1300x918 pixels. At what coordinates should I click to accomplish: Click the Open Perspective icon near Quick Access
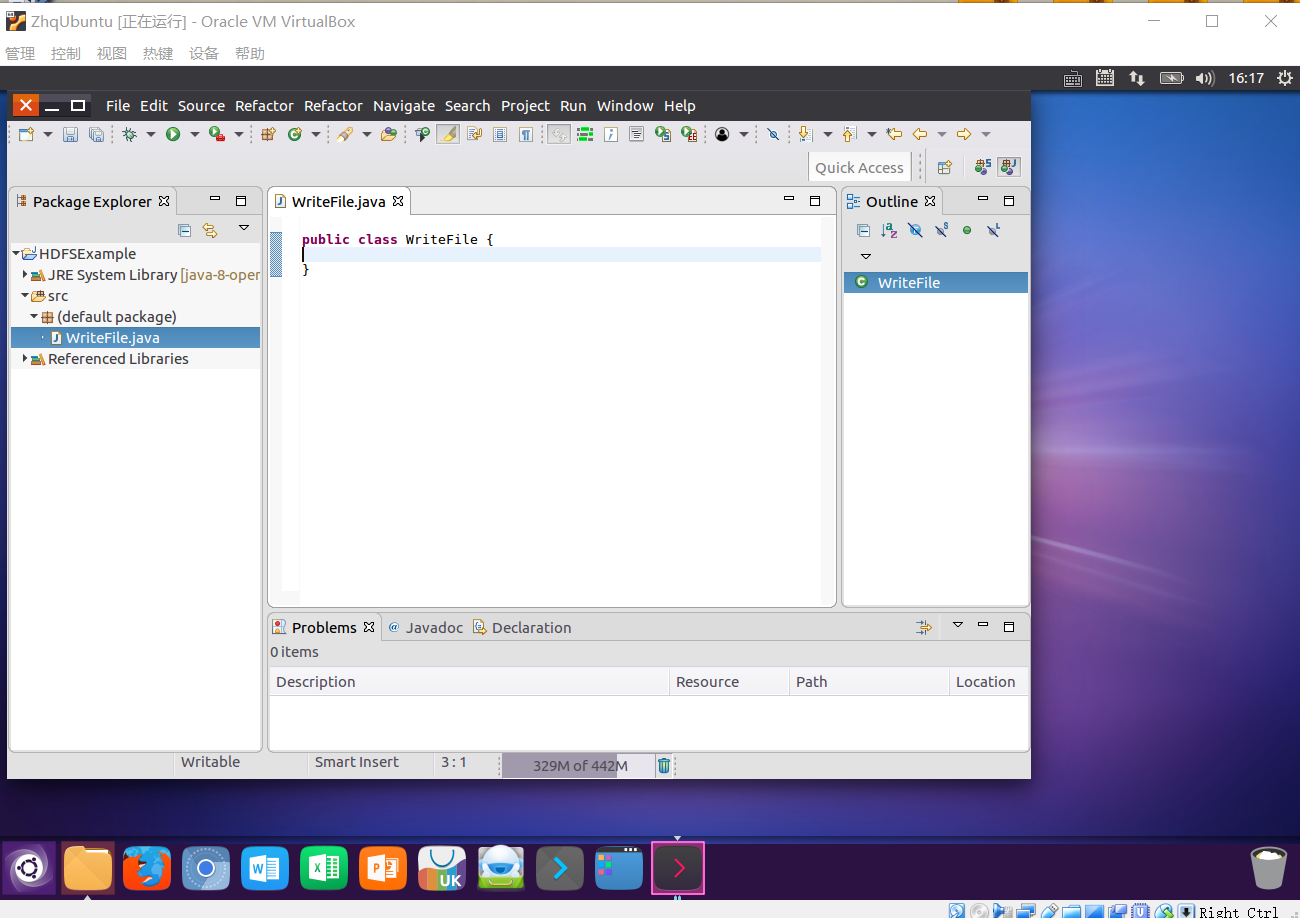944,167
